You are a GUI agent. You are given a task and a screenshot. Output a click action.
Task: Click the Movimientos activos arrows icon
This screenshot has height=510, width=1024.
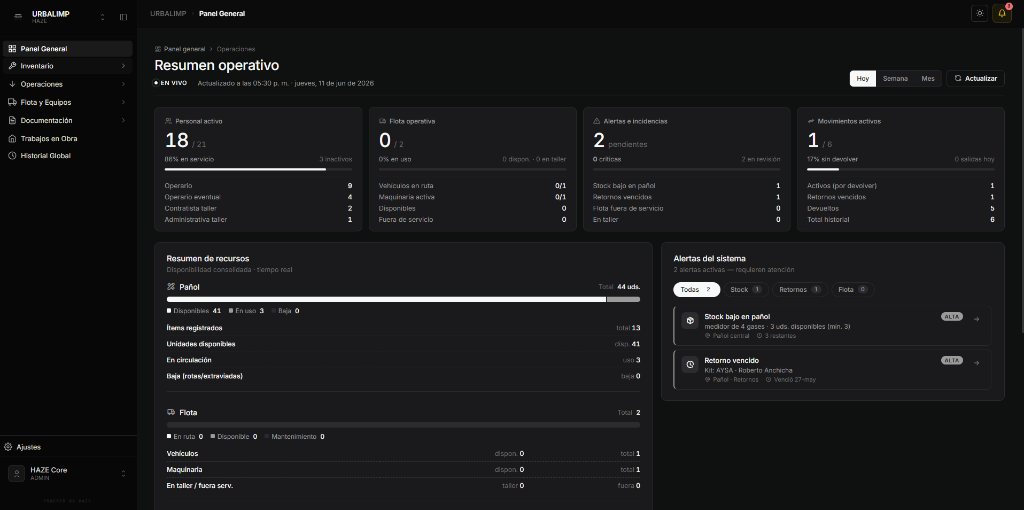tap(811, 121)
